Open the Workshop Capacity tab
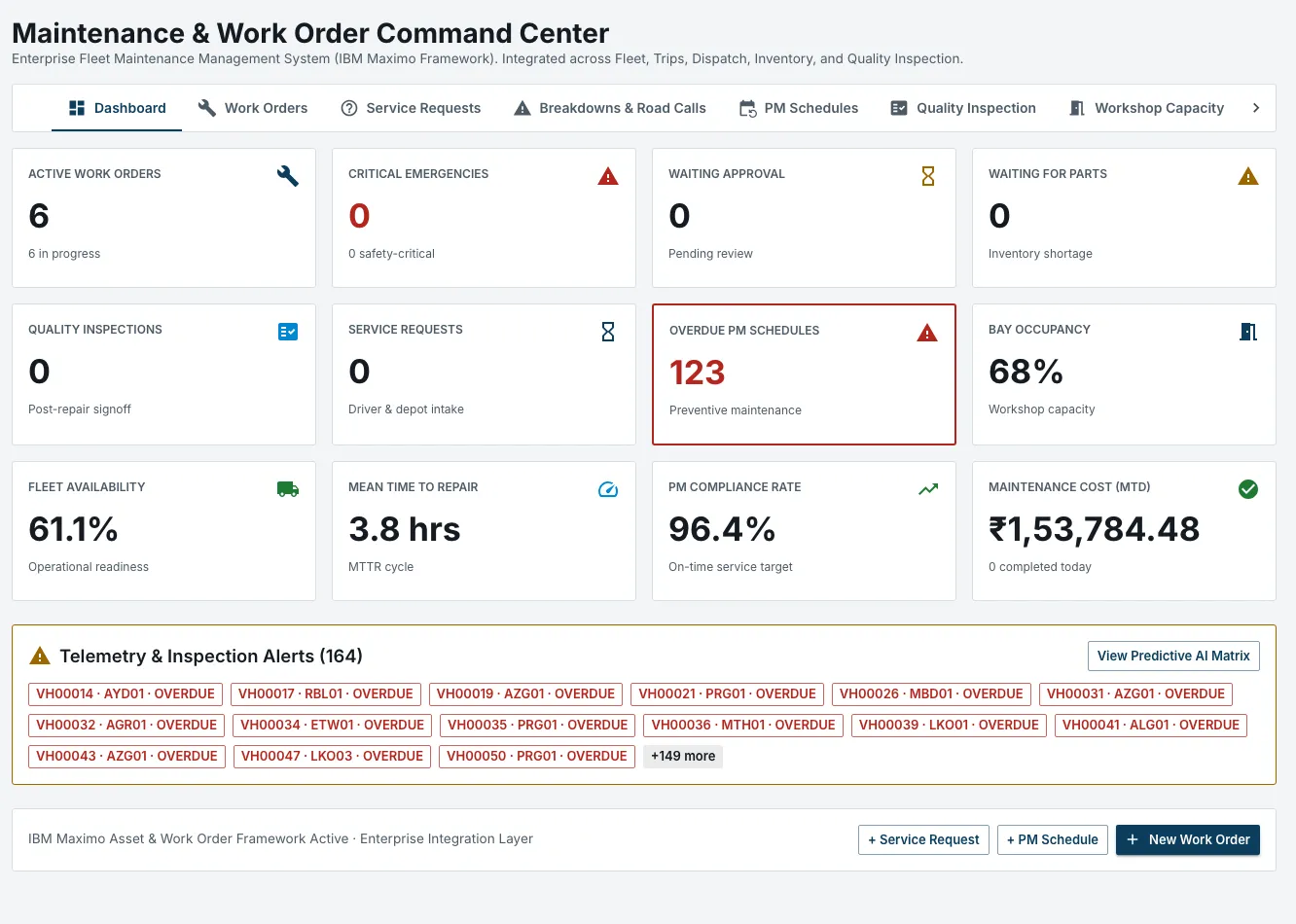This screenshot has height=924, width=1296. point(1146,108)
